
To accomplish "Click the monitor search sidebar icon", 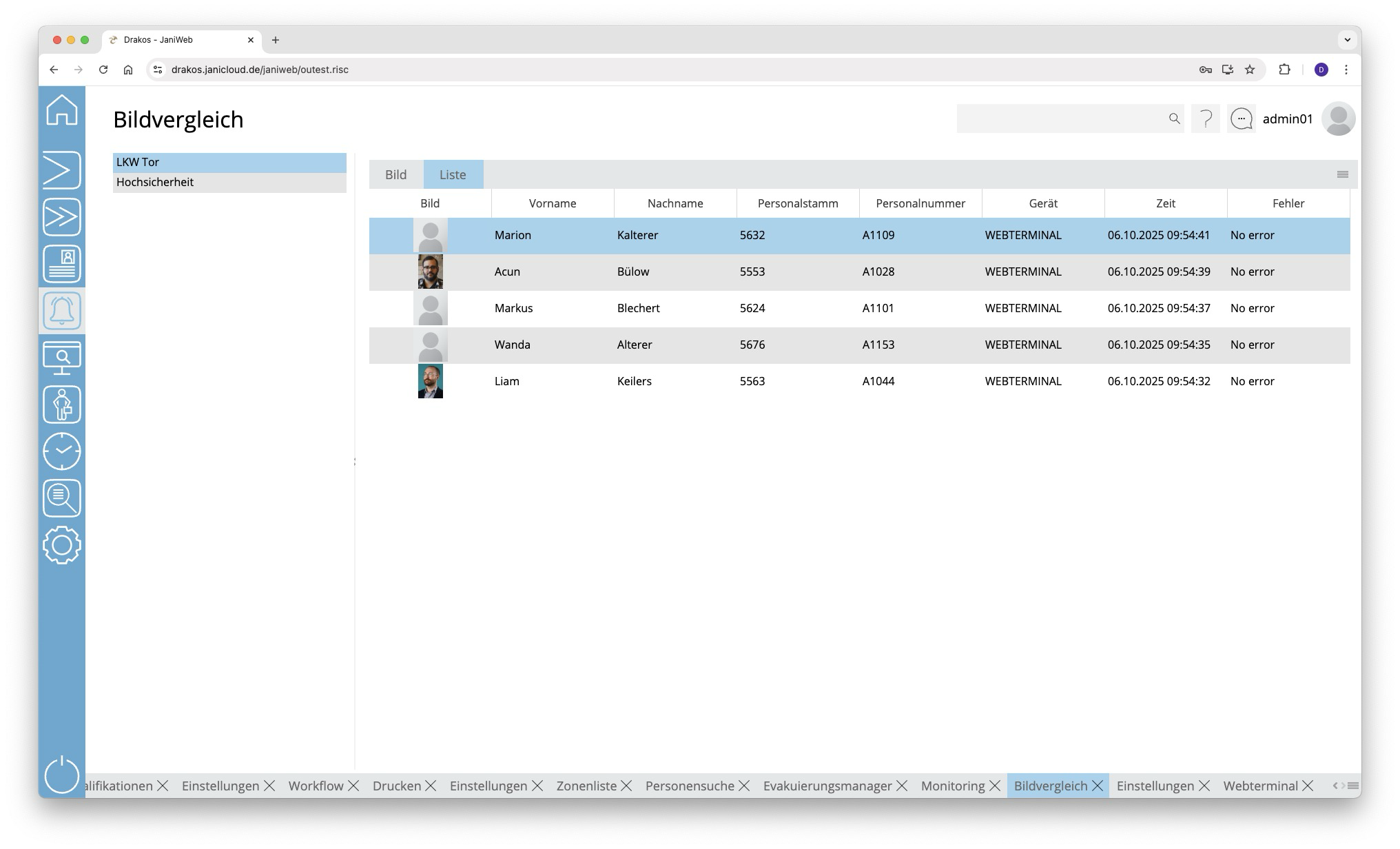I will pyautogui.click(x=62, y=358).
